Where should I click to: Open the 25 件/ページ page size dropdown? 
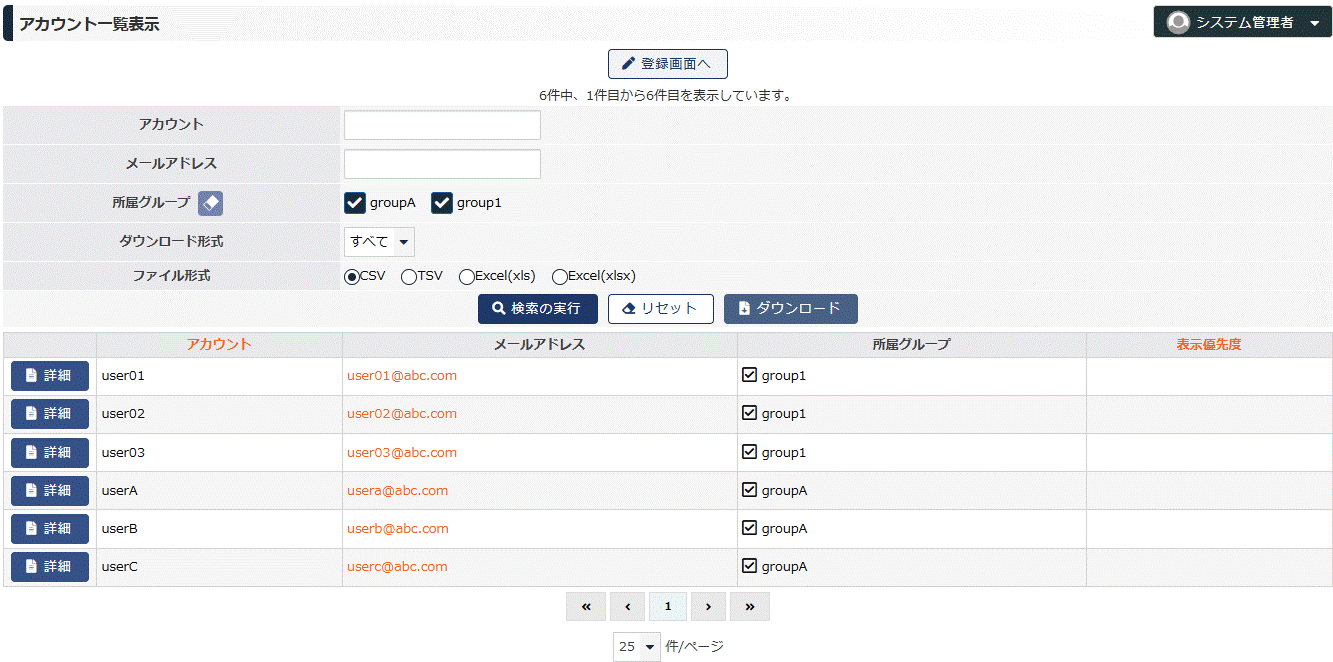coord(637,647)
